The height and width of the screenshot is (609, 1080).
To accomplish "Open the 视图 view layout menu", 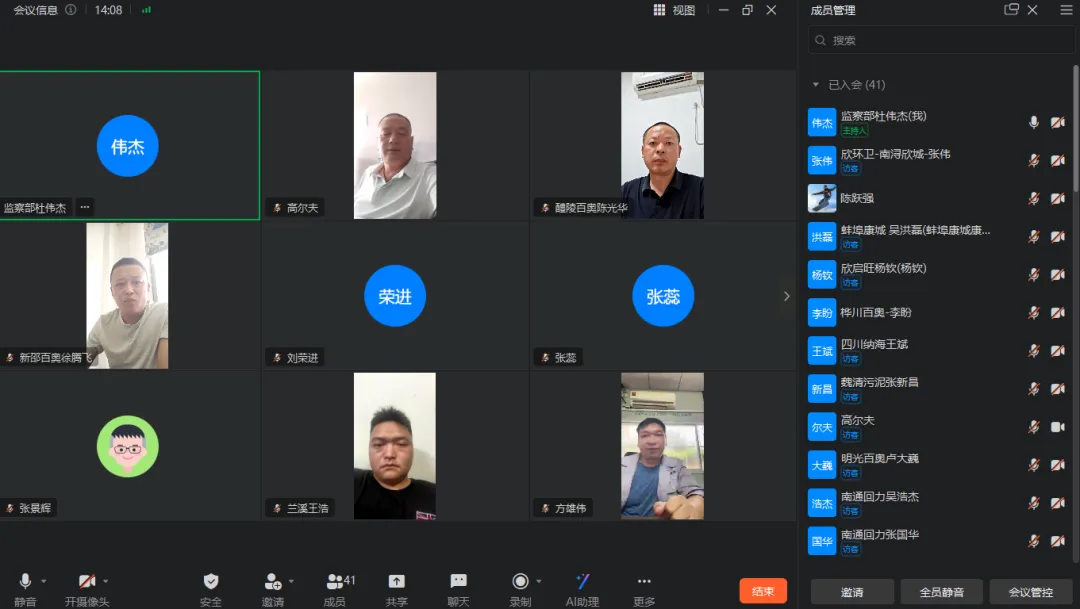I will click(674, 10).
